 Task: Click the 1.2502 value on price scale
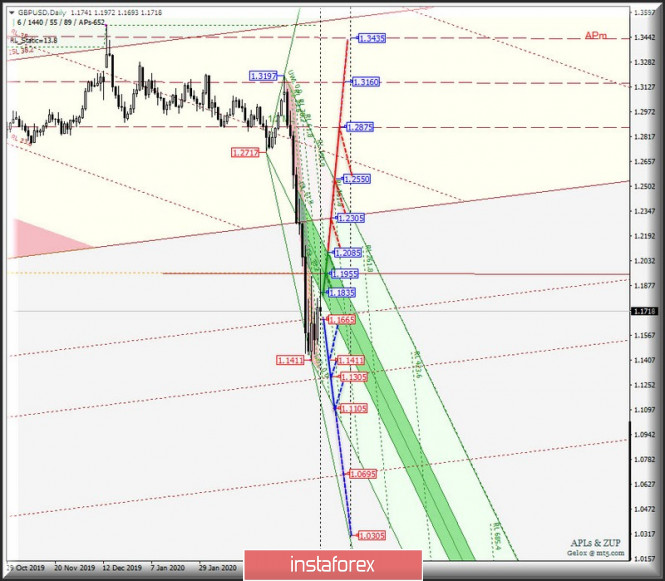click(645, 187)
